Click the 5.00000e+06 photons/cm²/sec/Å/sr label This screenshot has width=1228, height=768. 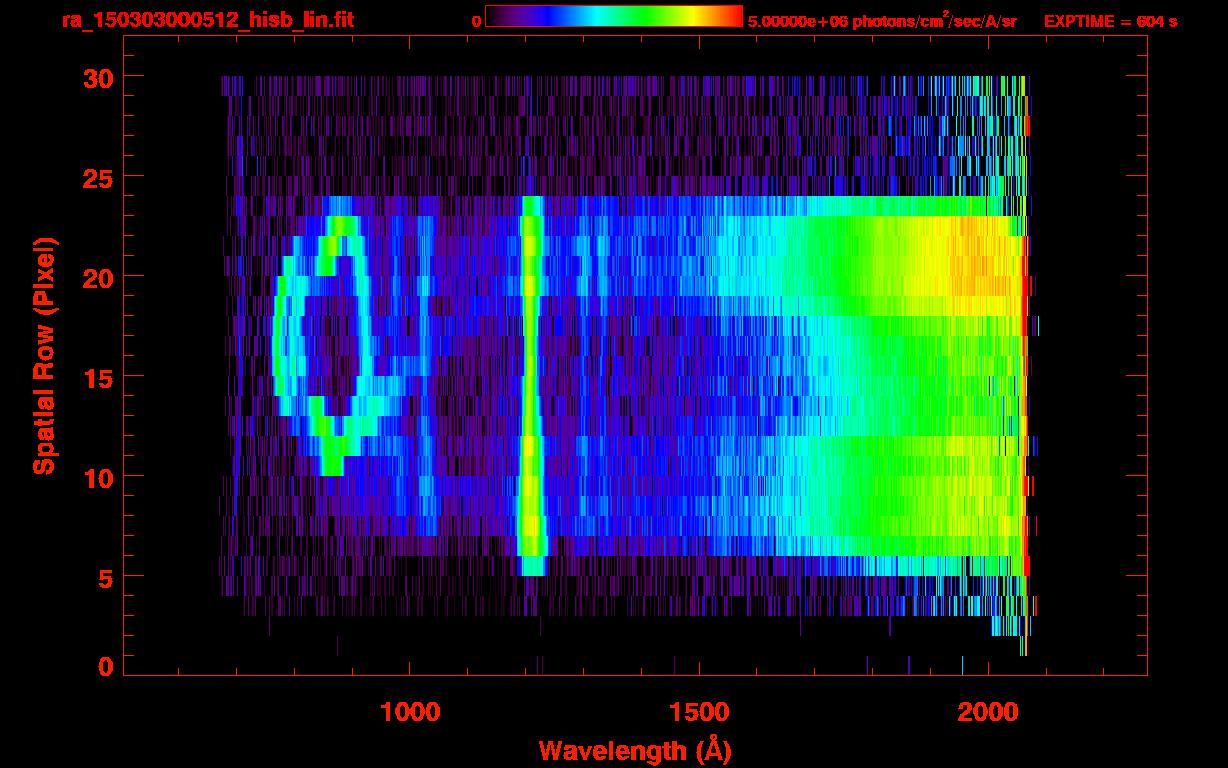[x=882, y=20]
